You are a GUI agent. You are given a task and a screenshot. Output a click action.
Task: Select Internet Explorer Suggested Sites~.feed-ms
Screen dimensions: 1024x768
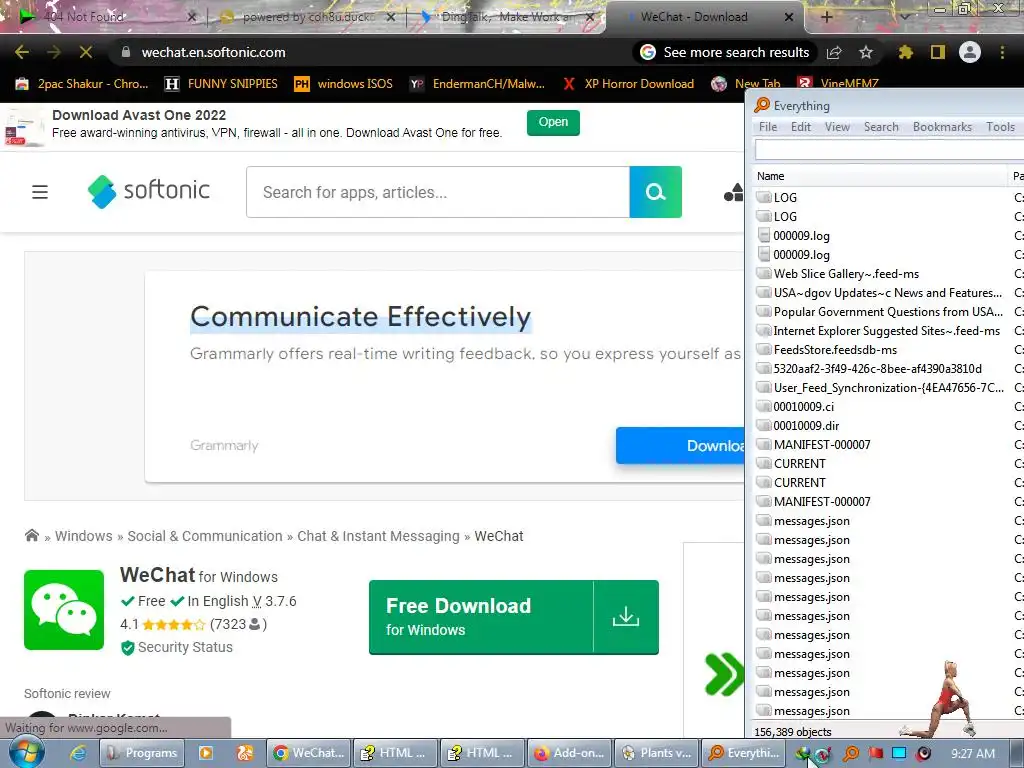click(886, 331)
